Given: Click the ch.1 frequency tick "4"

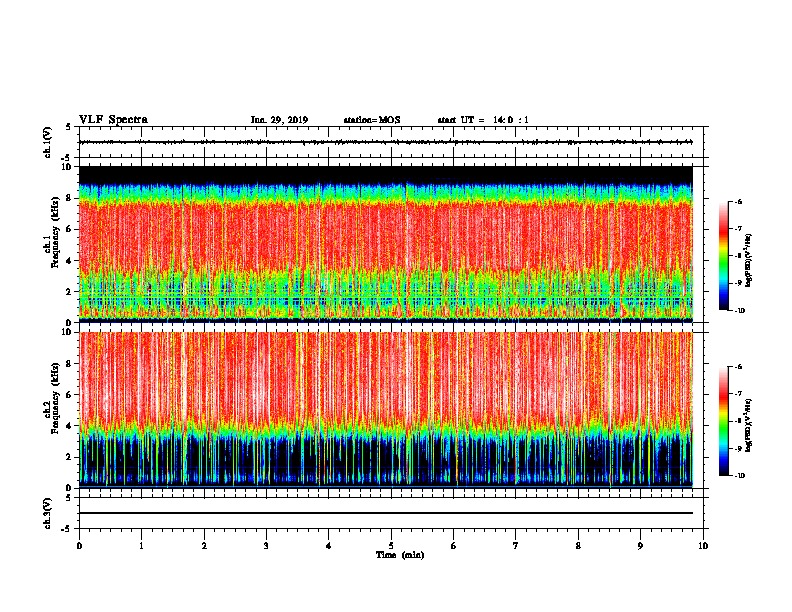Looking at the screenshot, I should (70, 261).
